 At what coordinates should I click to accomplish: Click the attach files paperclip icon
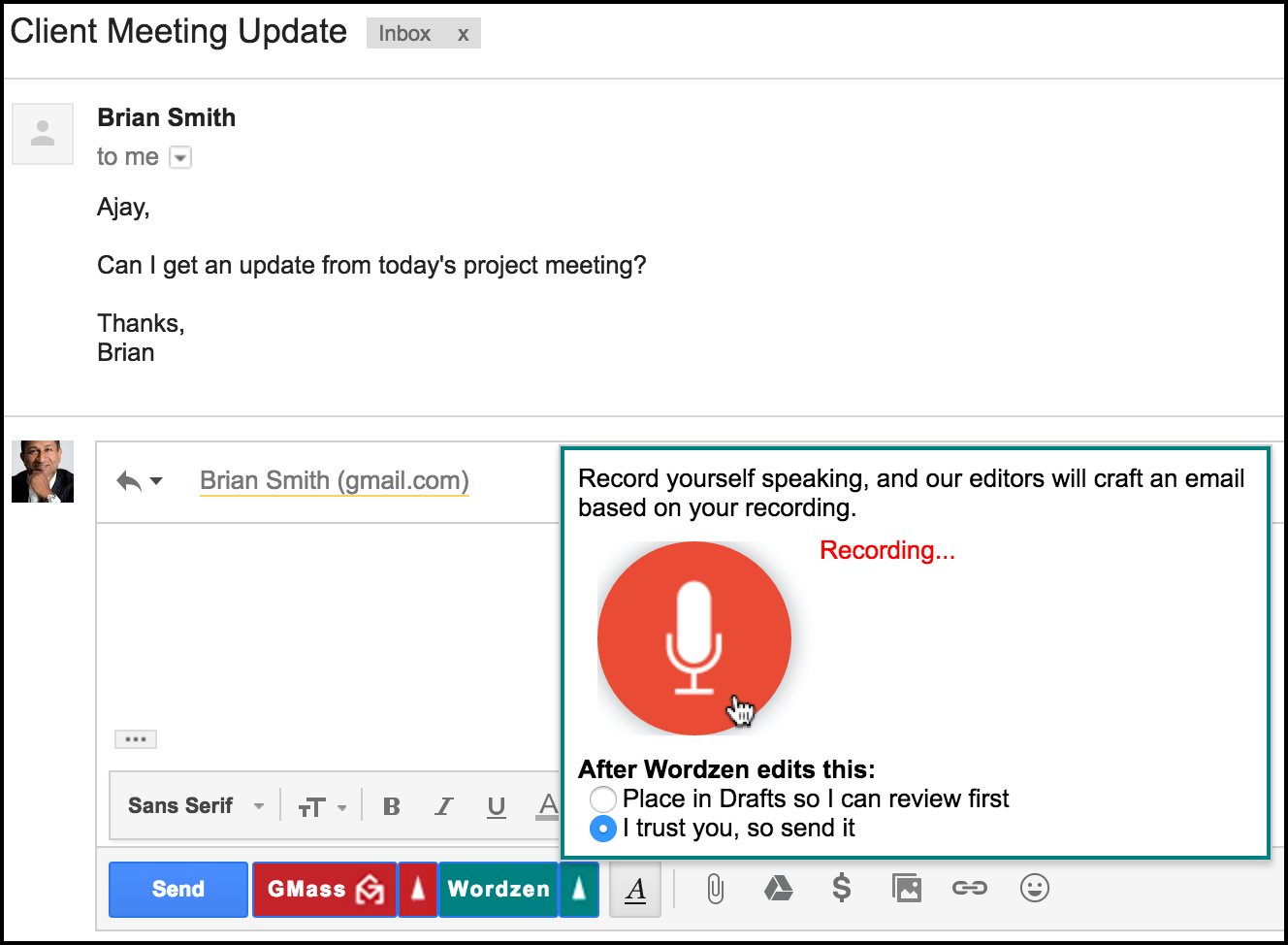click(x=715, y=888)
